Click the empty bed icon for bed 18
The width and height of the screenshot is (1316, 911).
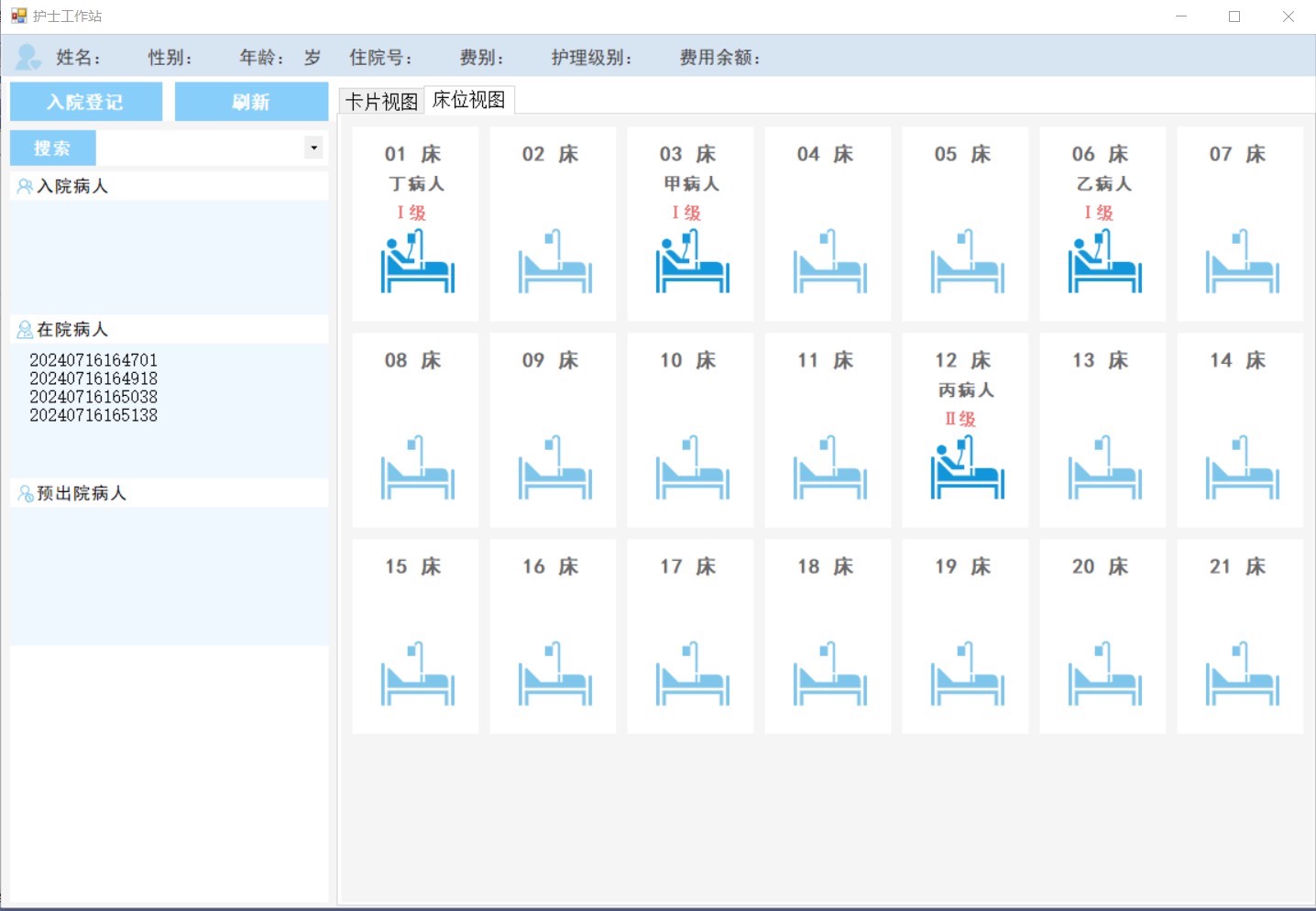[x=829, y=674]
